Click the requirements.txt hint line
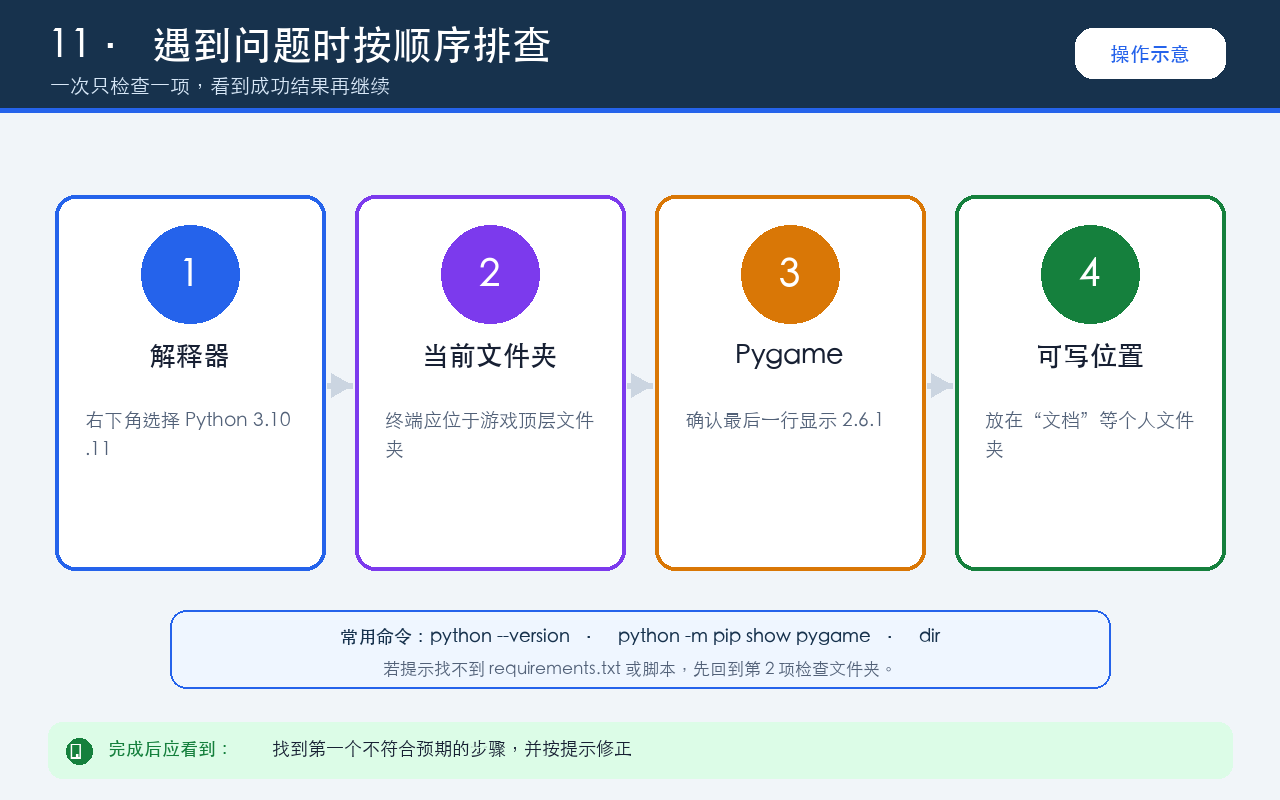 point(640,668)
